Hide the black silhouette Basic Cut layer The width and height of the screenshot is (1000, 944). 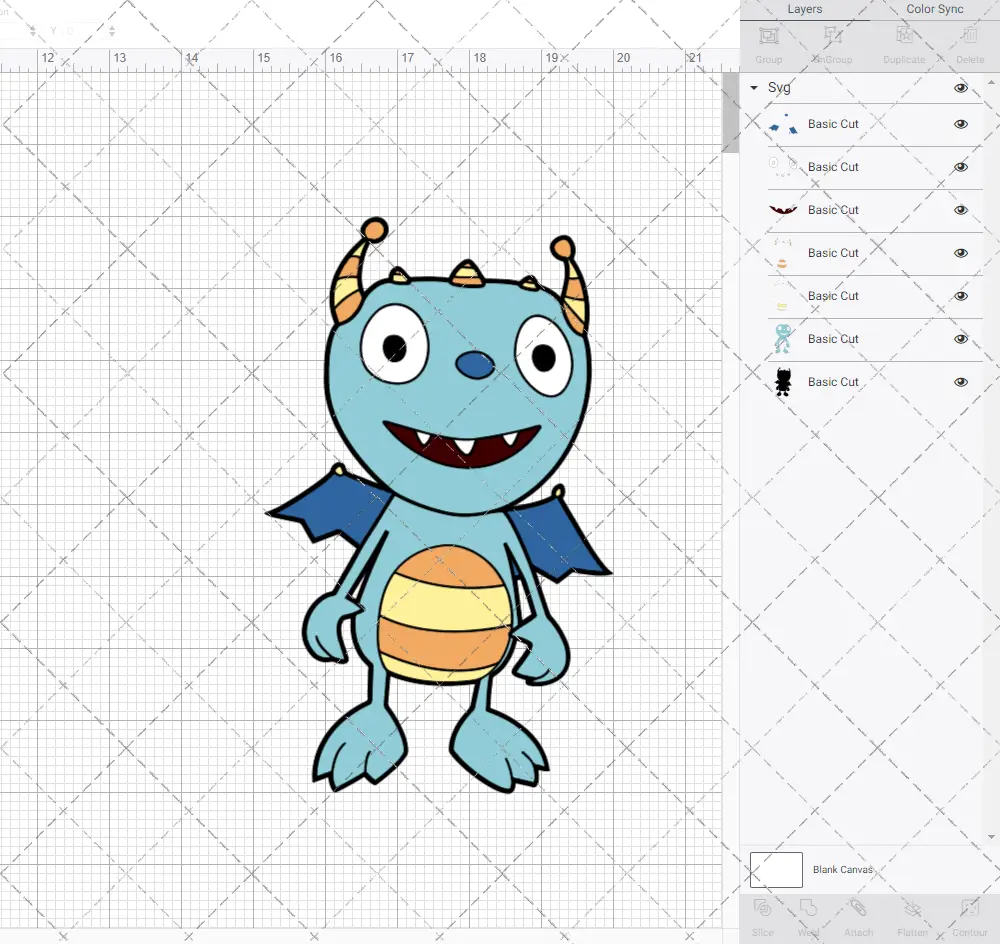960,382
